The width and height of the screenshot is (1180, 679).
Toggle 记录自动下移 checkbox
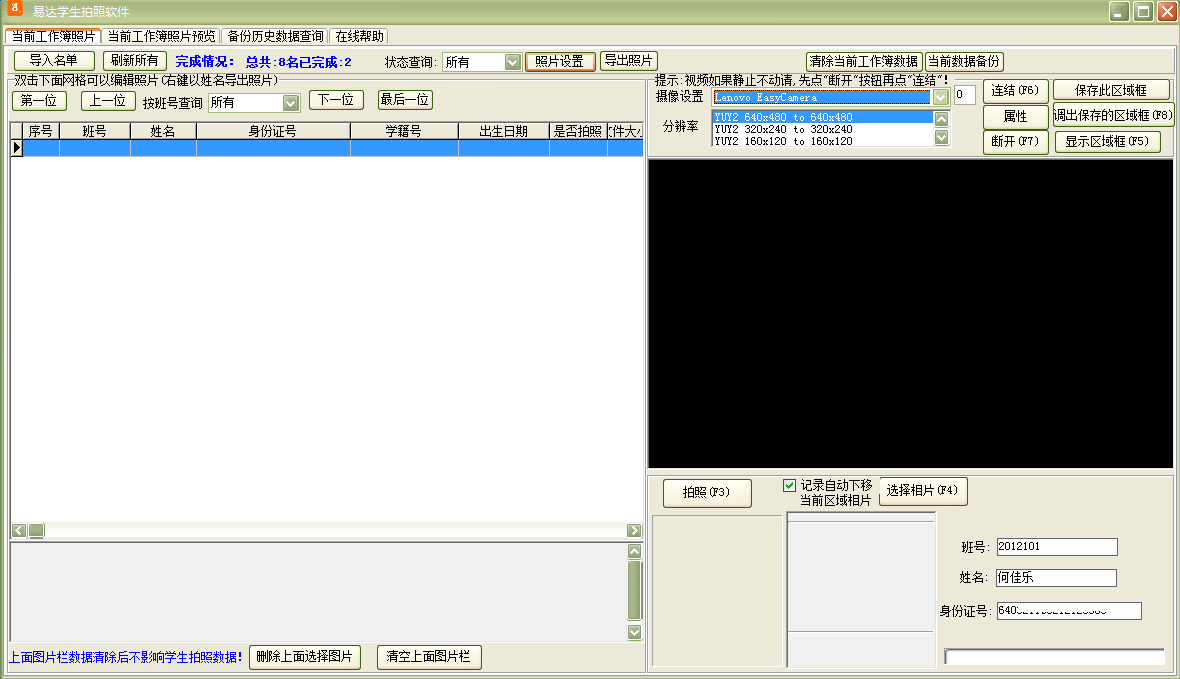pyautogui.click(x=789, y=486)
